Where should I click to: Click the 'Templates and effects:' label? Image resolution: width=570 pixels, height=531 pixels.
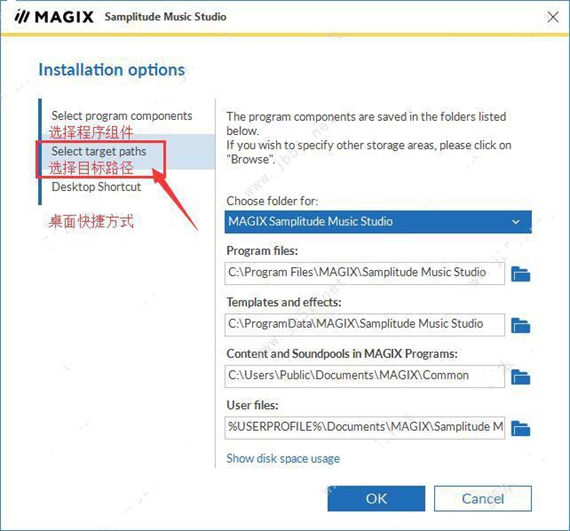[x=284, y=302]
